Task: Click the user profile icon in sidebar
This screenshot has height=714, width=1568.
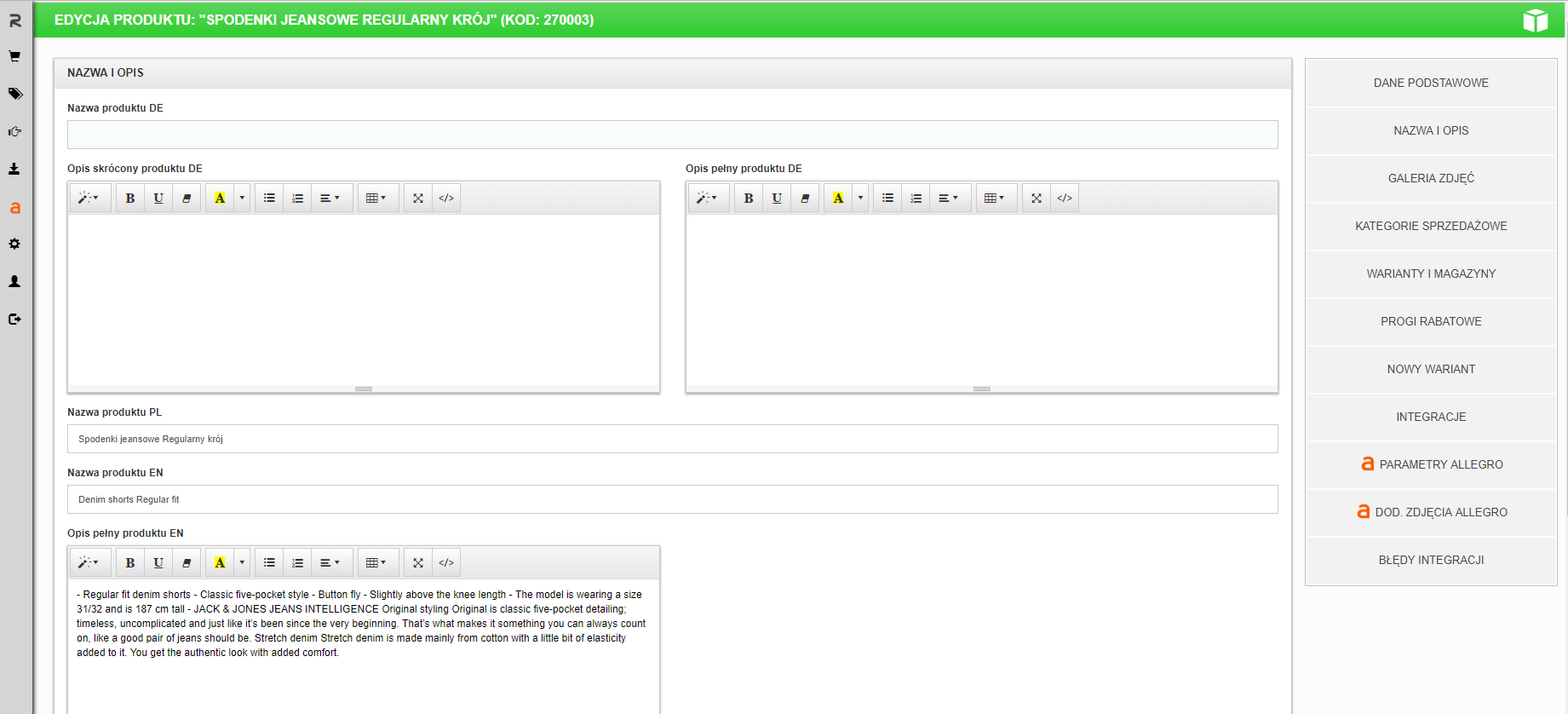Action: click(14, 281)
